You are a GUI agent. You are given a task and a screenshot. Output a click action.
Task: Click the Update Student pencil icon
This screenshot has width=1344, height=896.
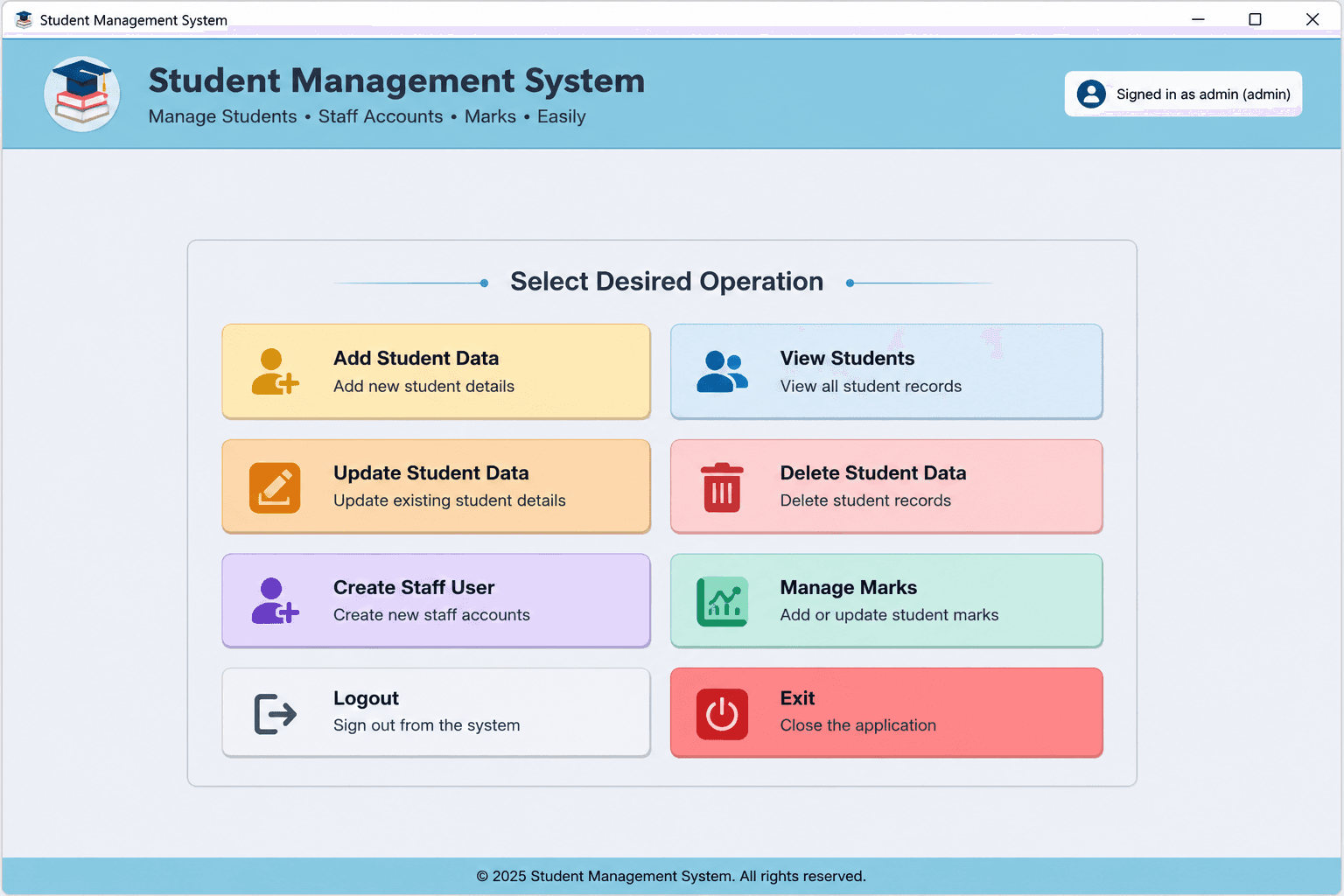tap(275, 487)
